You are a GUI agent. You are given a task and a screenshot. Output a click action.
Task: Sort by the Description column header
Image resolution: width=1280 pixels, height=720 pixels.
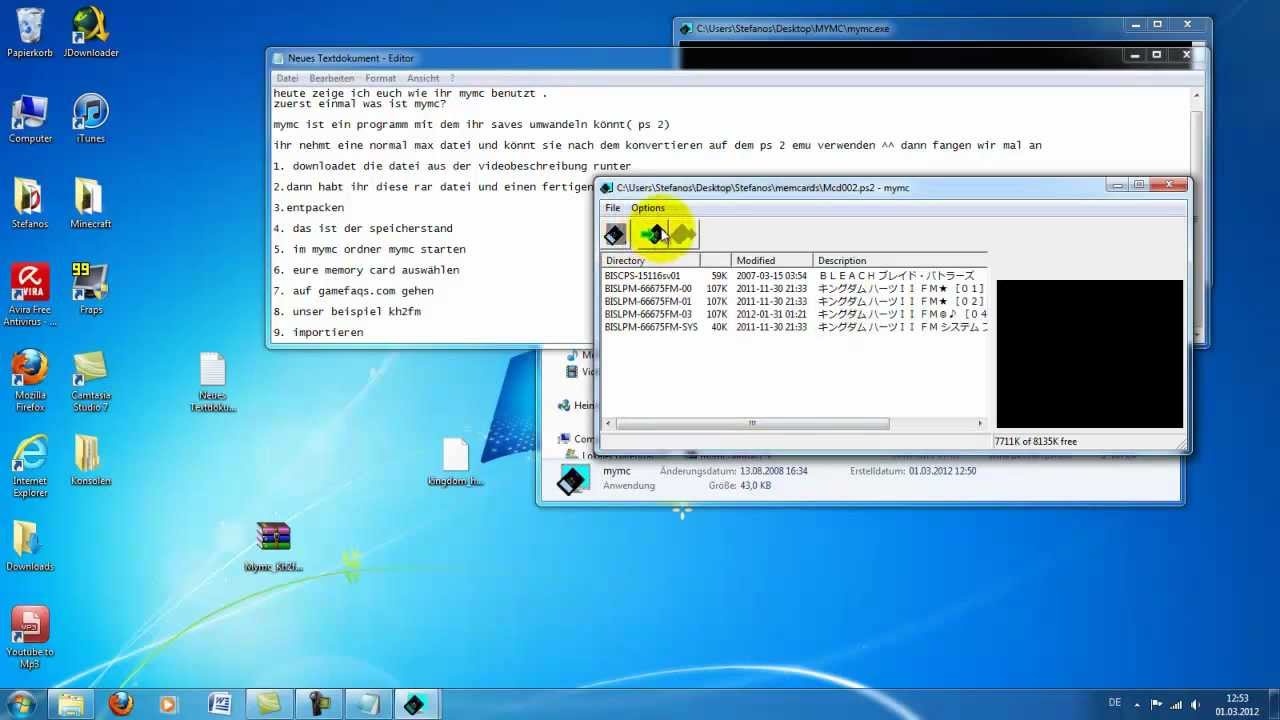(900, 260)
